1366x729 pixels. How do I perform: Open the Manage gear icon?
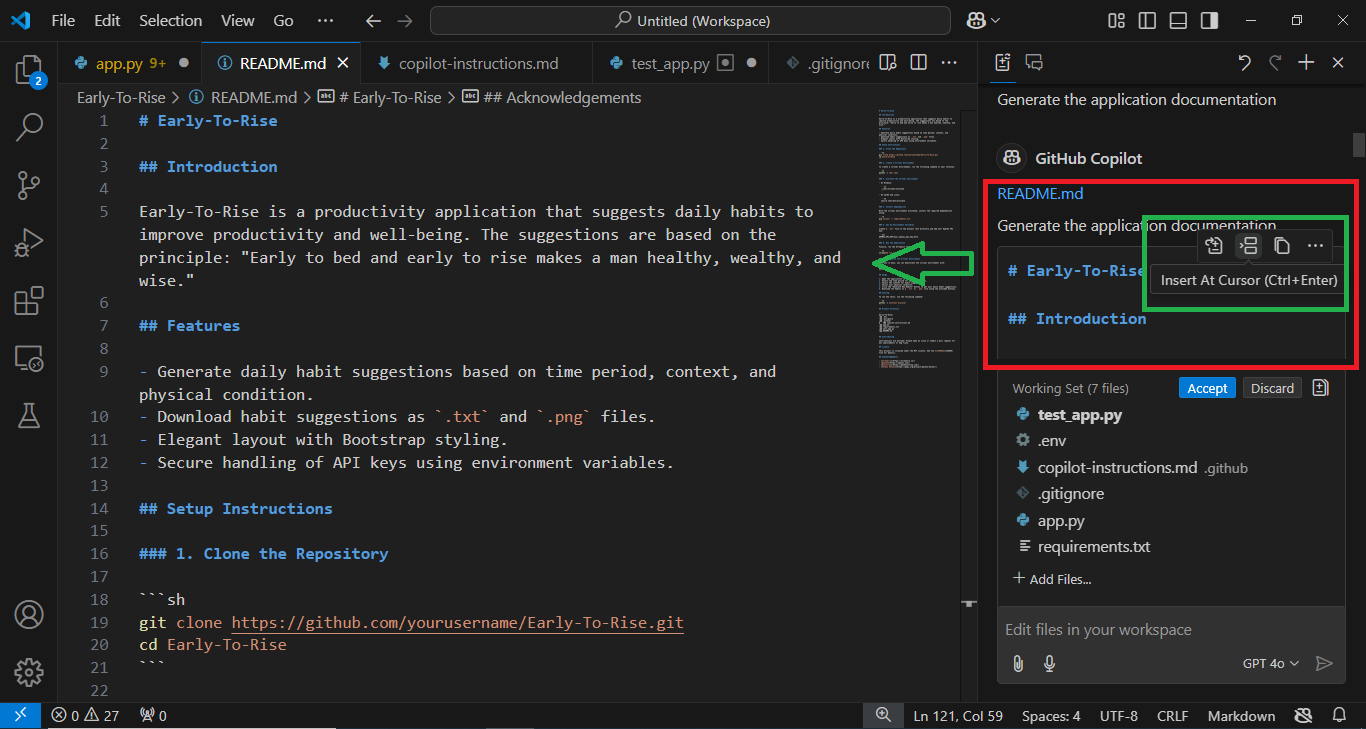29,671
